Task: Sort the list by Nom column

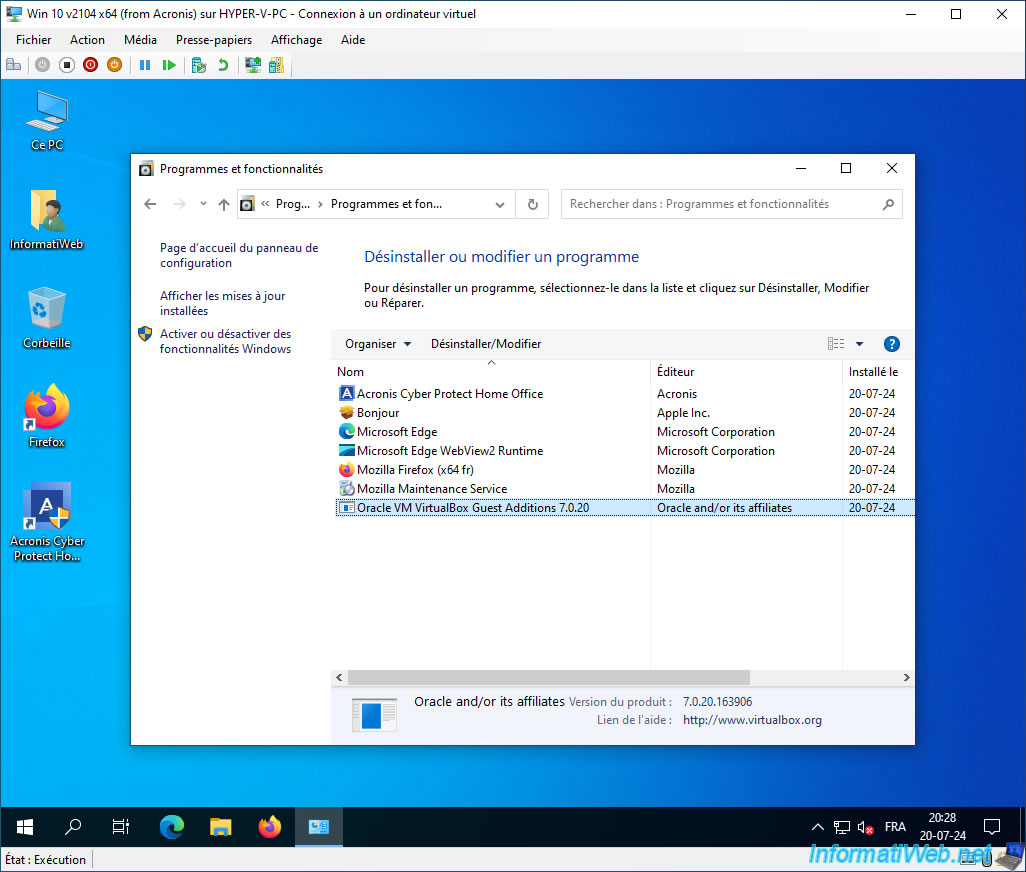Action: [491, 372]
